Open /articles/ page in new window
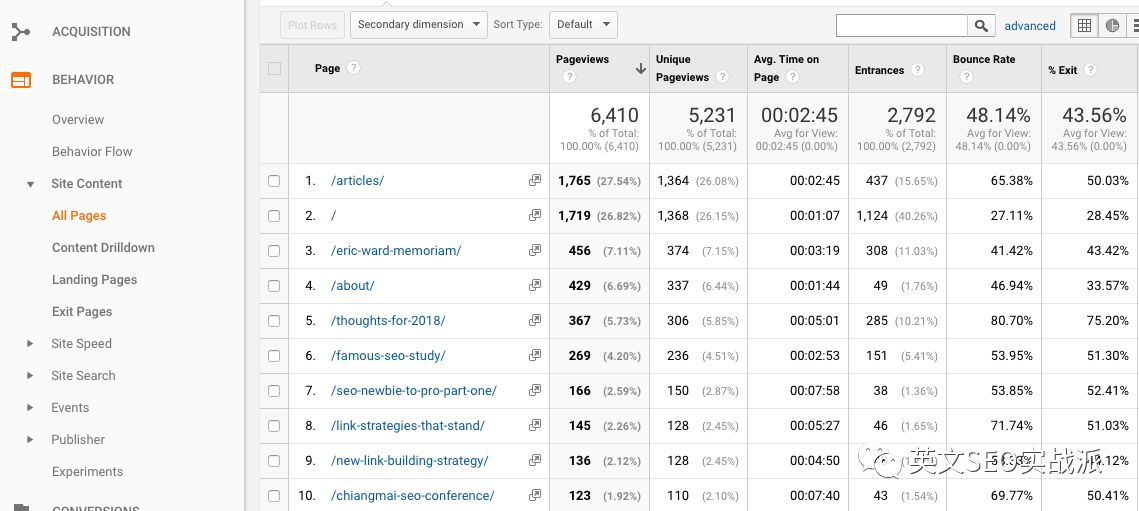 535,180
